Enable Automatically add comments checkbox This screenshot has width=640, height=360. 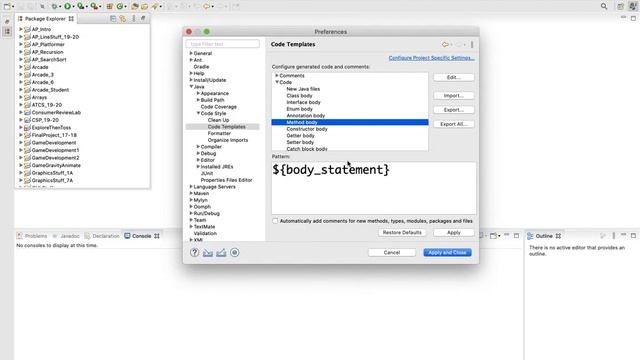coord(275,221)
